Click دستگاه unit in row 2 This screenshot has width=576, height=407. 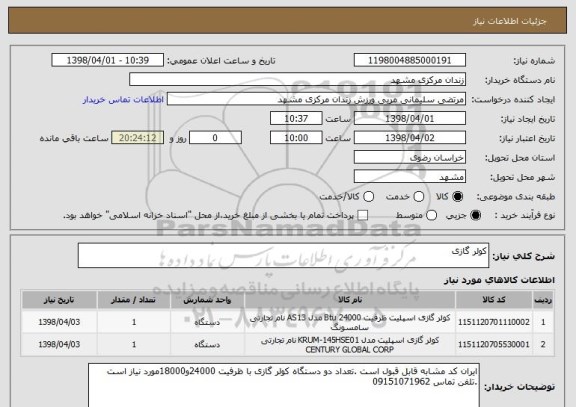click(x=207, y=345)
